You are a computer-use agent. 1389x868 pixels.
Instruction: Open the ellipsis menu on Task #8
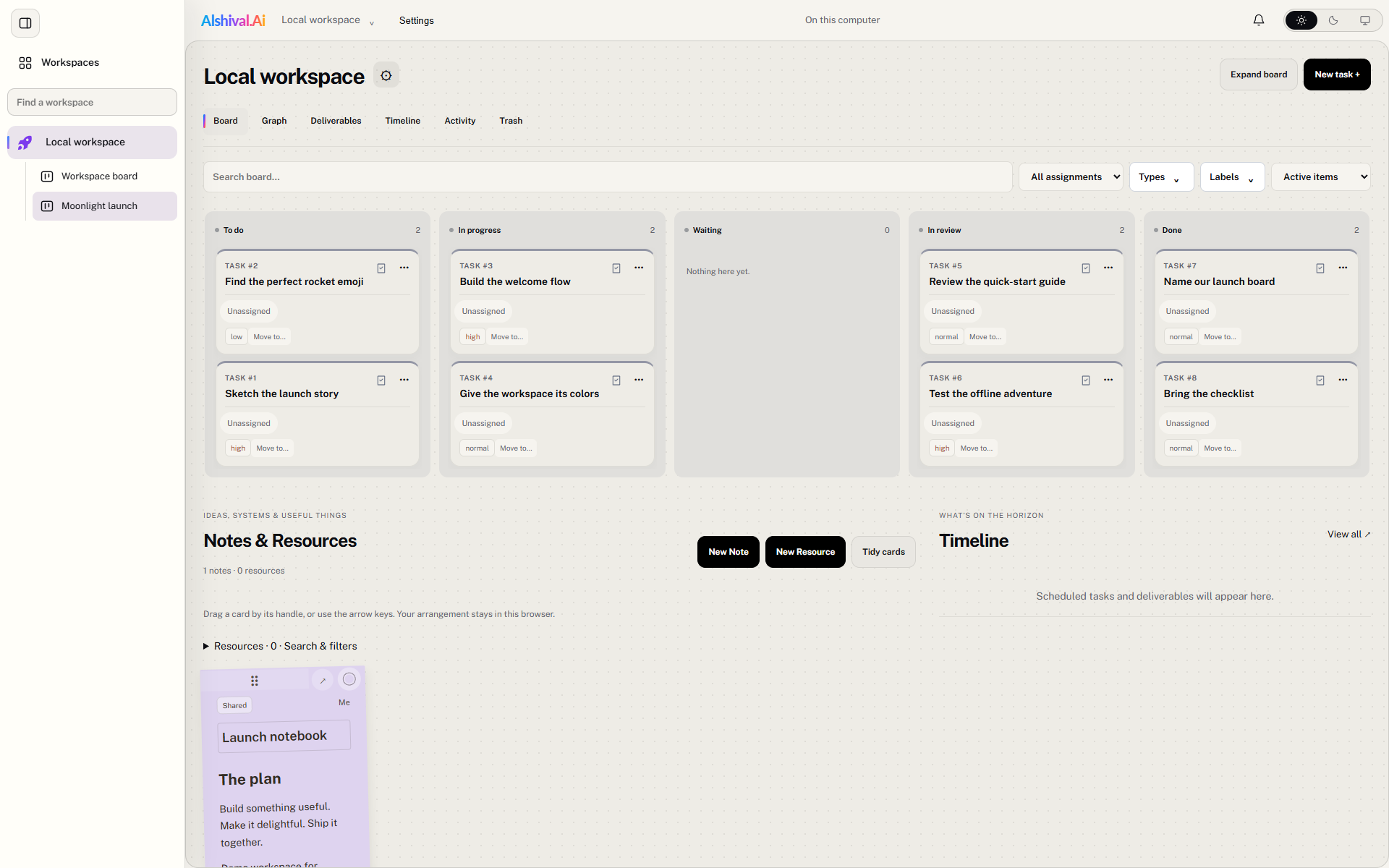pos(1343,380)
